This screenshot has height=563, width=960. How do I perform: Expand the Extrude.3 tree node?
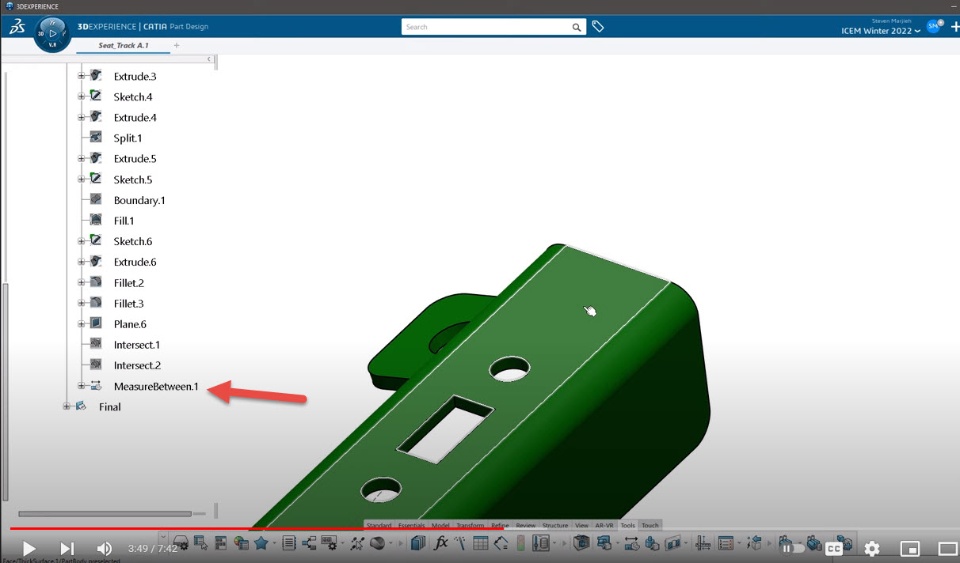(81, 76)
